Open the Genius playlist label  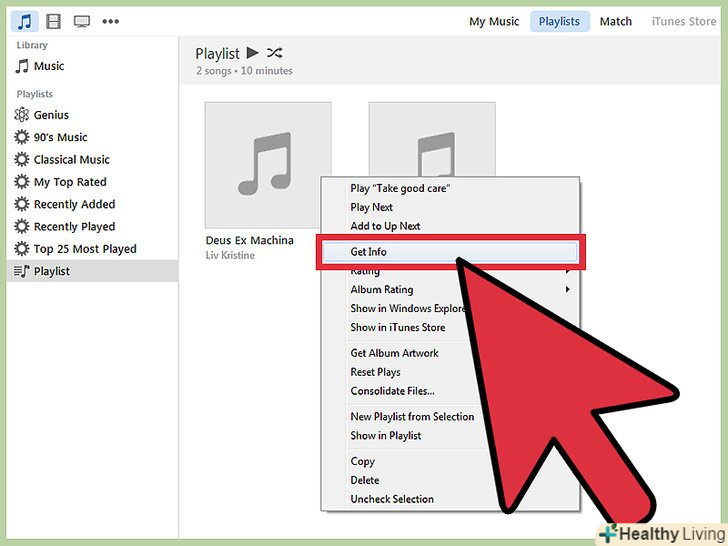[x=51, y=115]
